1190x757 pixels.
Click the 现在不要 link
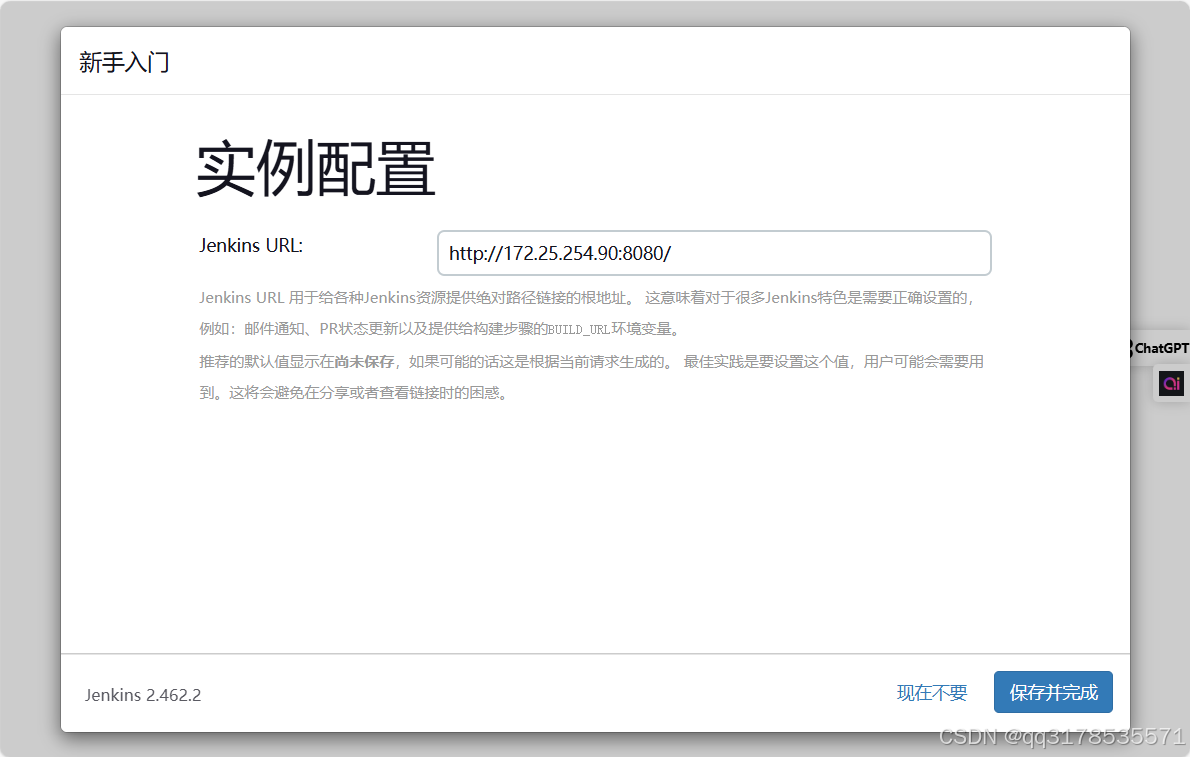click(x=932, y=692)
